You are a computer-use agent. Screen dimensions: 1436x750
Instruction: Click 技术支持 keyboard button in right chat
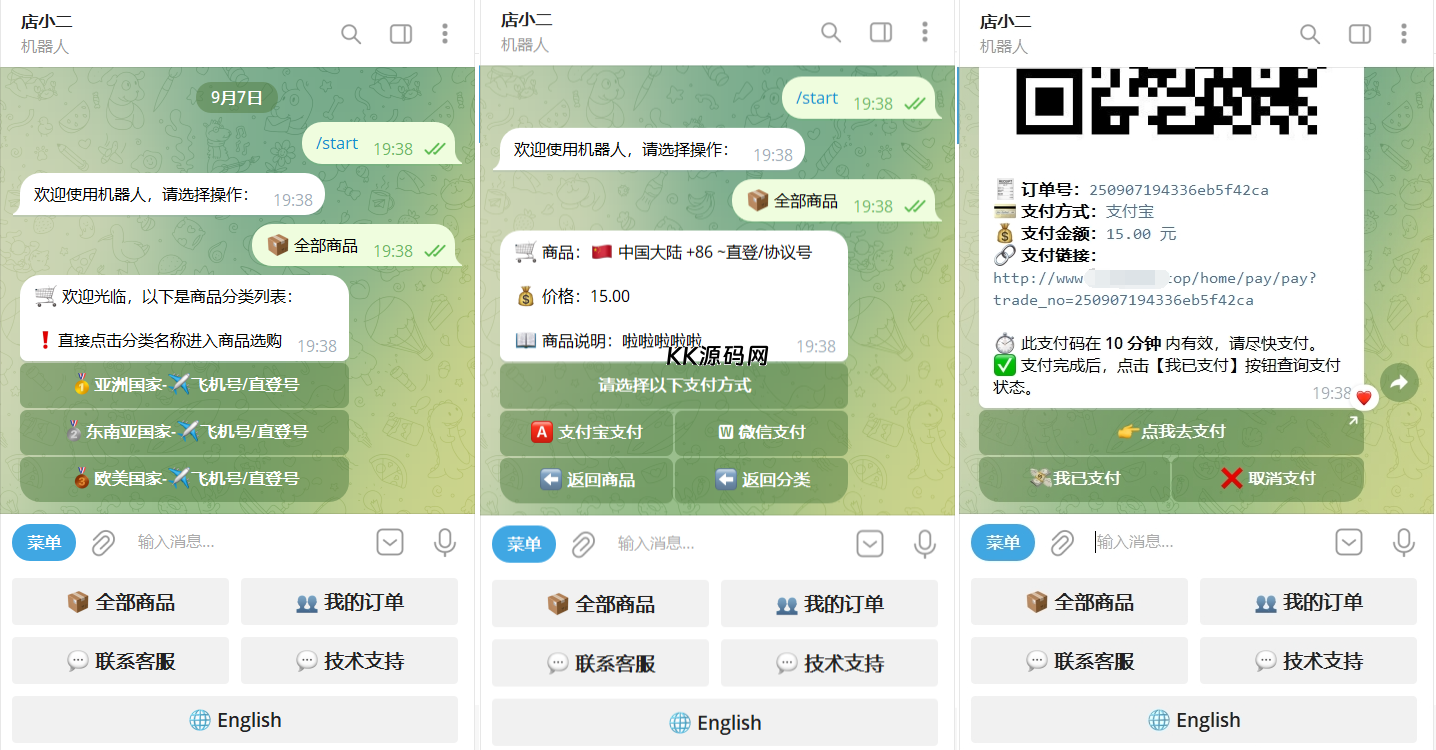[1308, 661]
